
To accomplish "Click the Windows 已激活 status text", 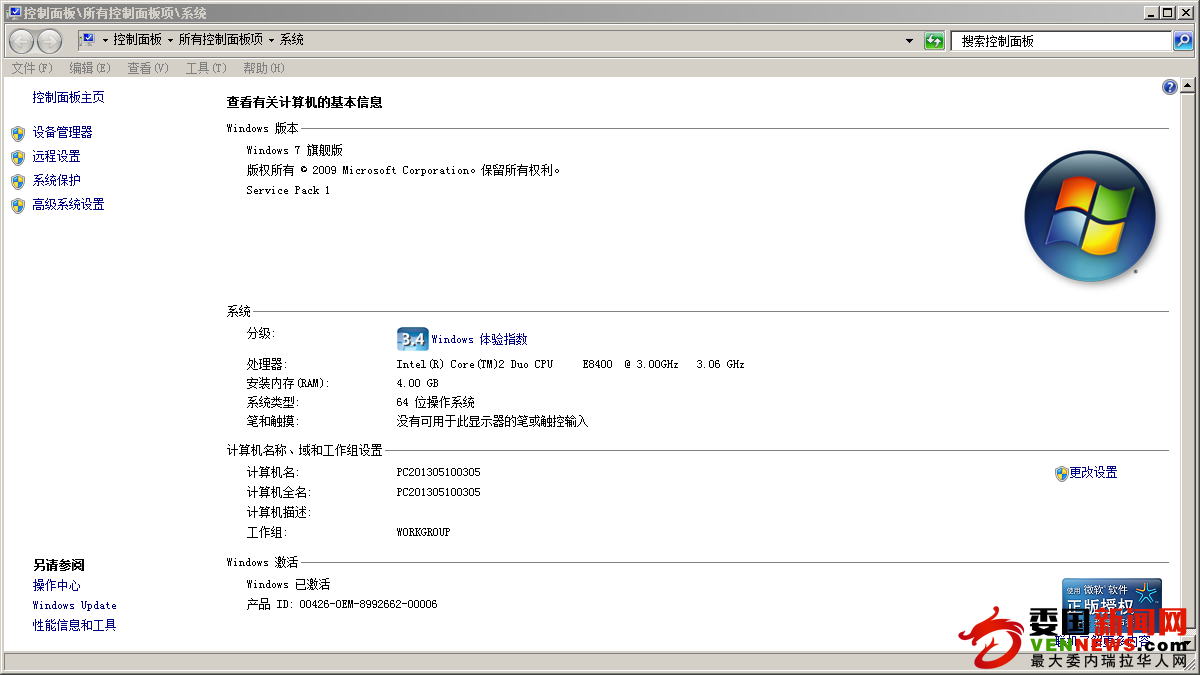I will (288, 584).
